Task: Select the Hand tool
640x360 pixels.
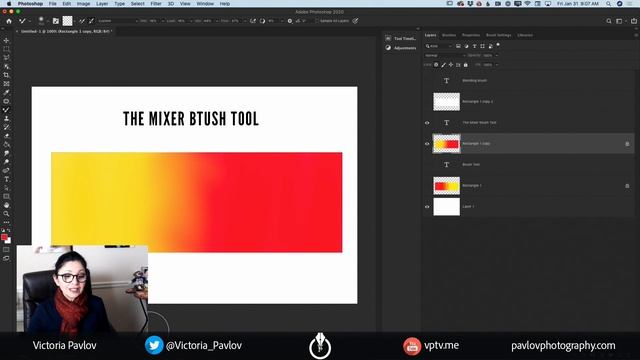Action: 6,205
